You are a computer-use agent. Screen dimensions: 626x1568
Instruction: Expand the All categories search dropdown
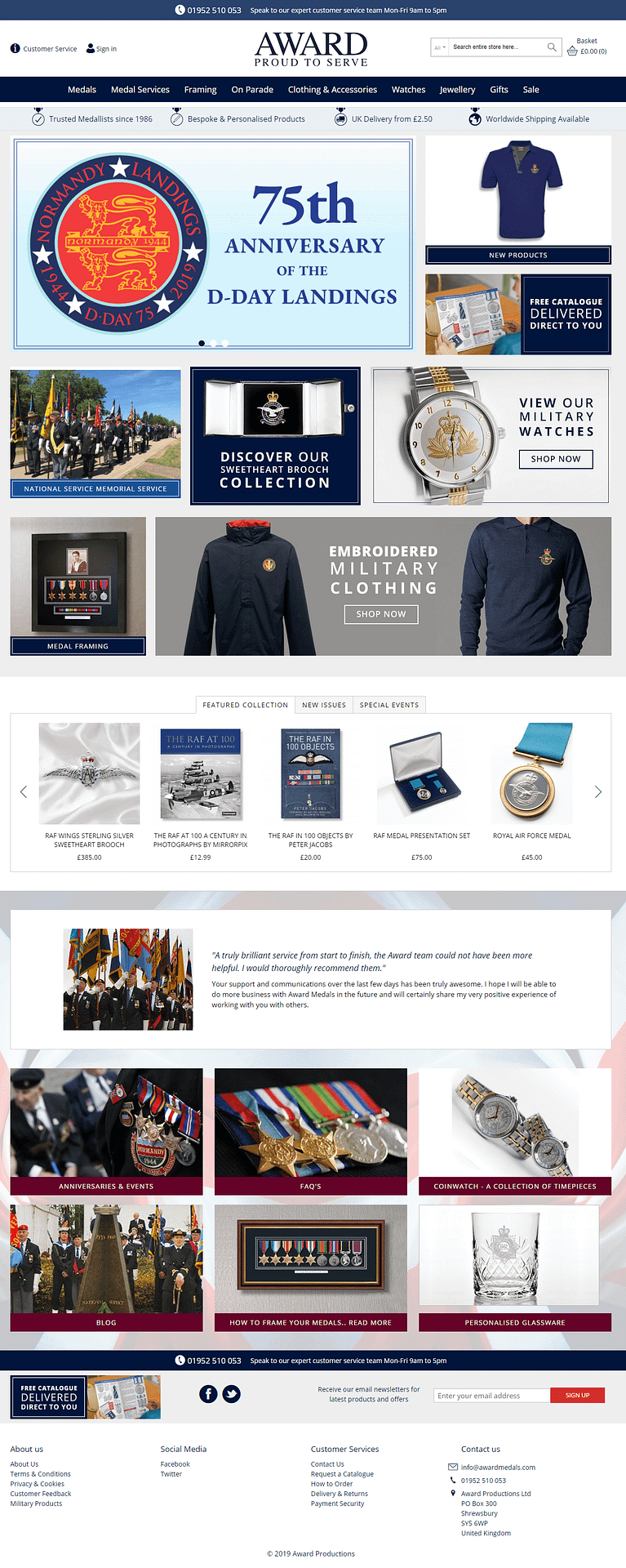440,47
